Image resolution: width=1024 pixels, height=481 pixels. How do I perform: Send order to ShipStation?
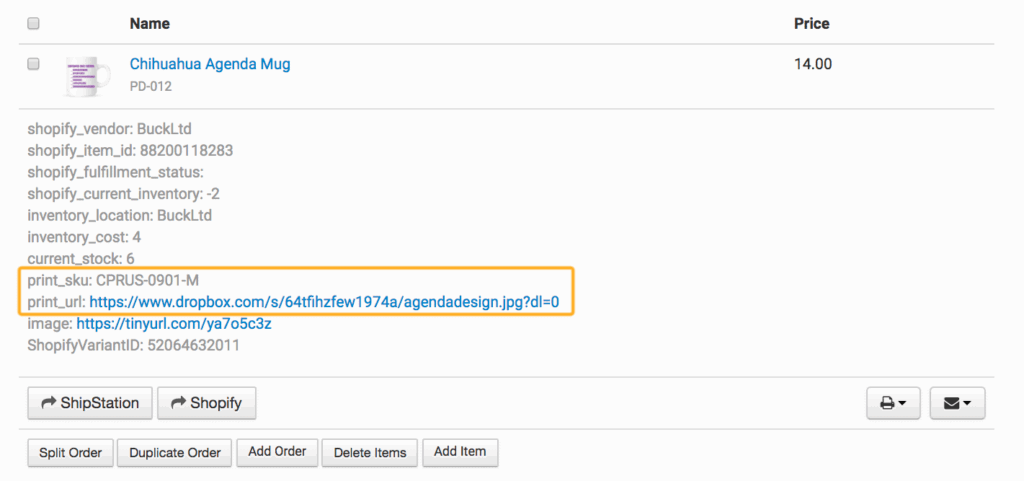[89, 403]
